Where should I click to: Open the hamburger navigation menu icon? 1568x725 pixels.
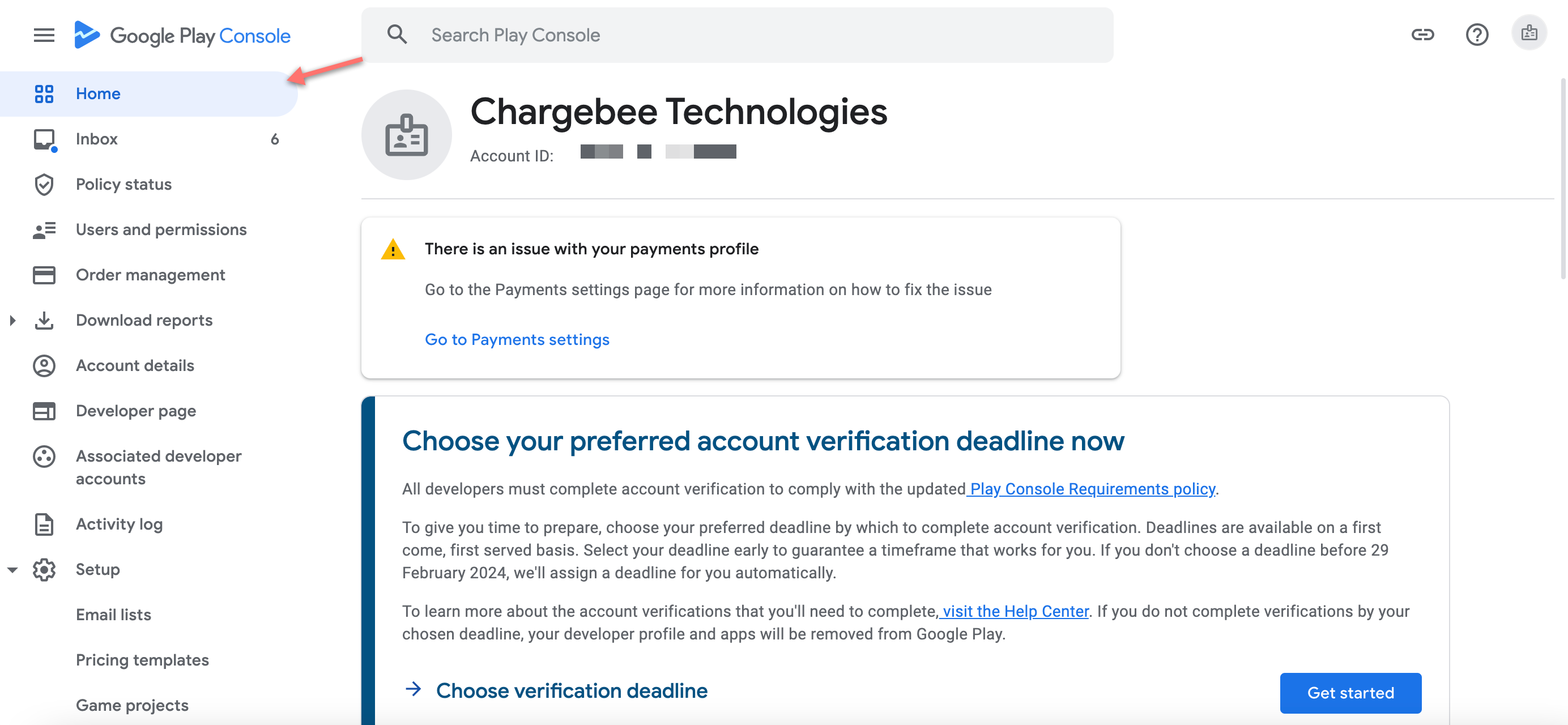pyautogui.click(x=44, y=35)
